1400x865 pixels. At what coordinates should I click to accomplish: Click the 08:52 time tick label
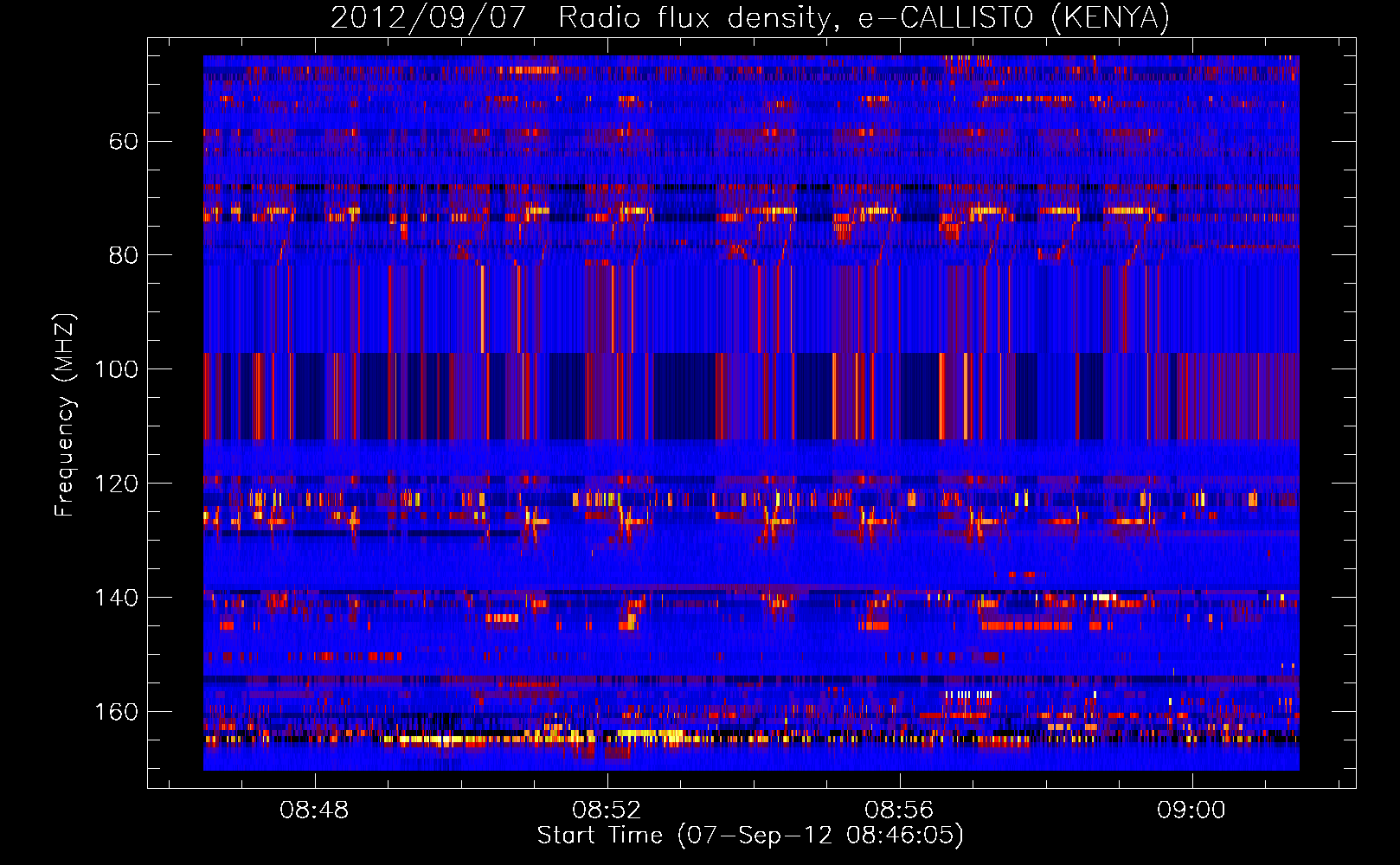pyautogui.click(x=607, y=810)
